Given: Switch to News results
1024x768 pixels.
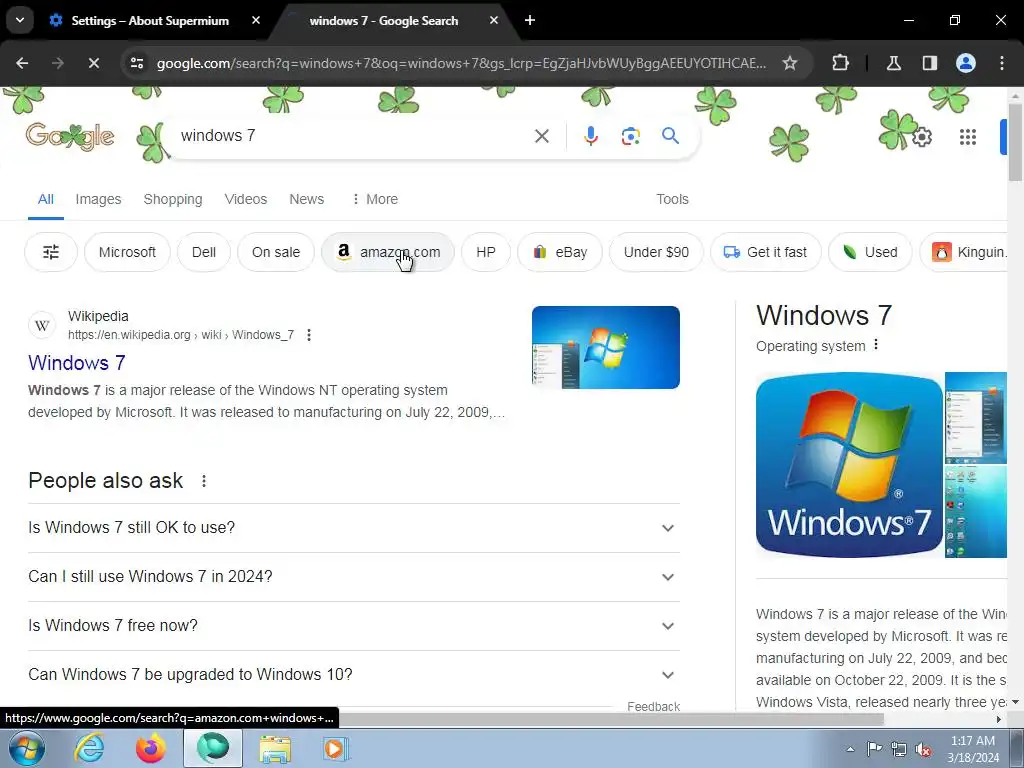Looking at the screenshot, I should tap(306, 199).
